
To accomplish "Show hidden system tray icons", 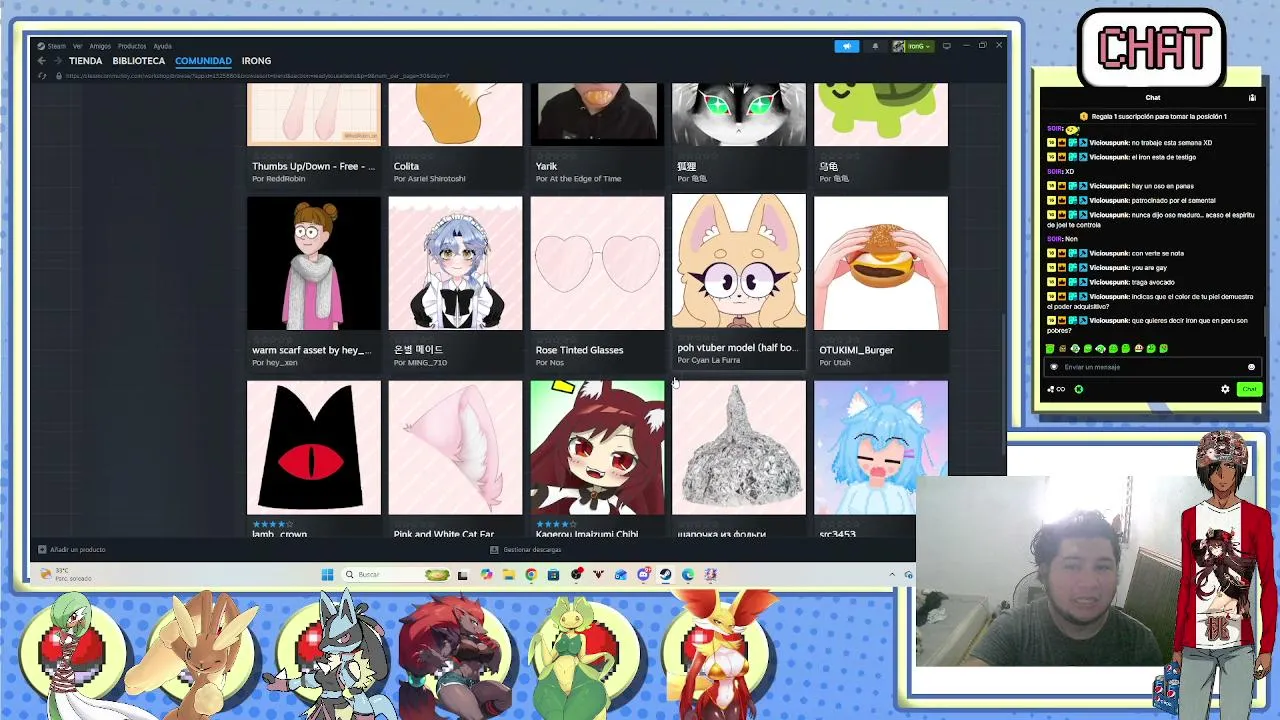I will (x=892, y=574).
